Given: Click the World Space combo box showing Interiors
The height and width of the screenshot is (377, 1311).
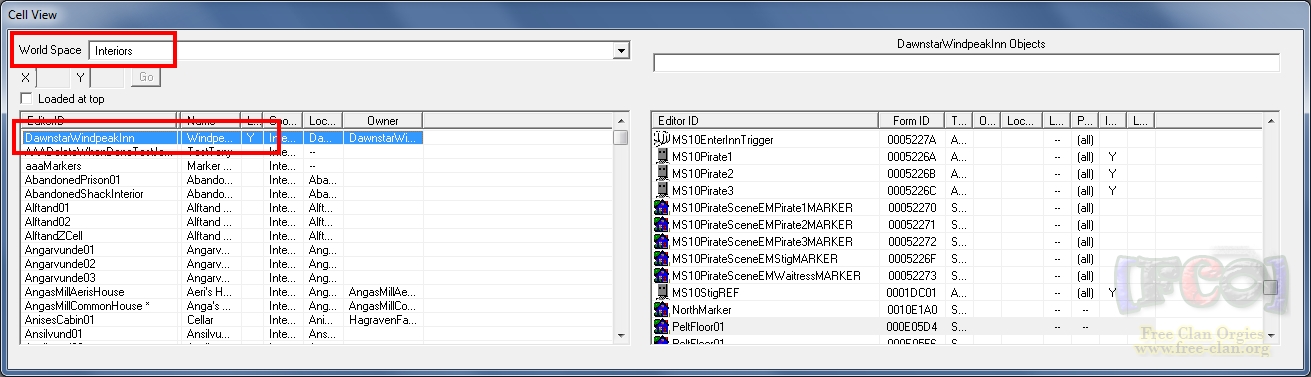Looking at the screenshot, I should point(359,50).
